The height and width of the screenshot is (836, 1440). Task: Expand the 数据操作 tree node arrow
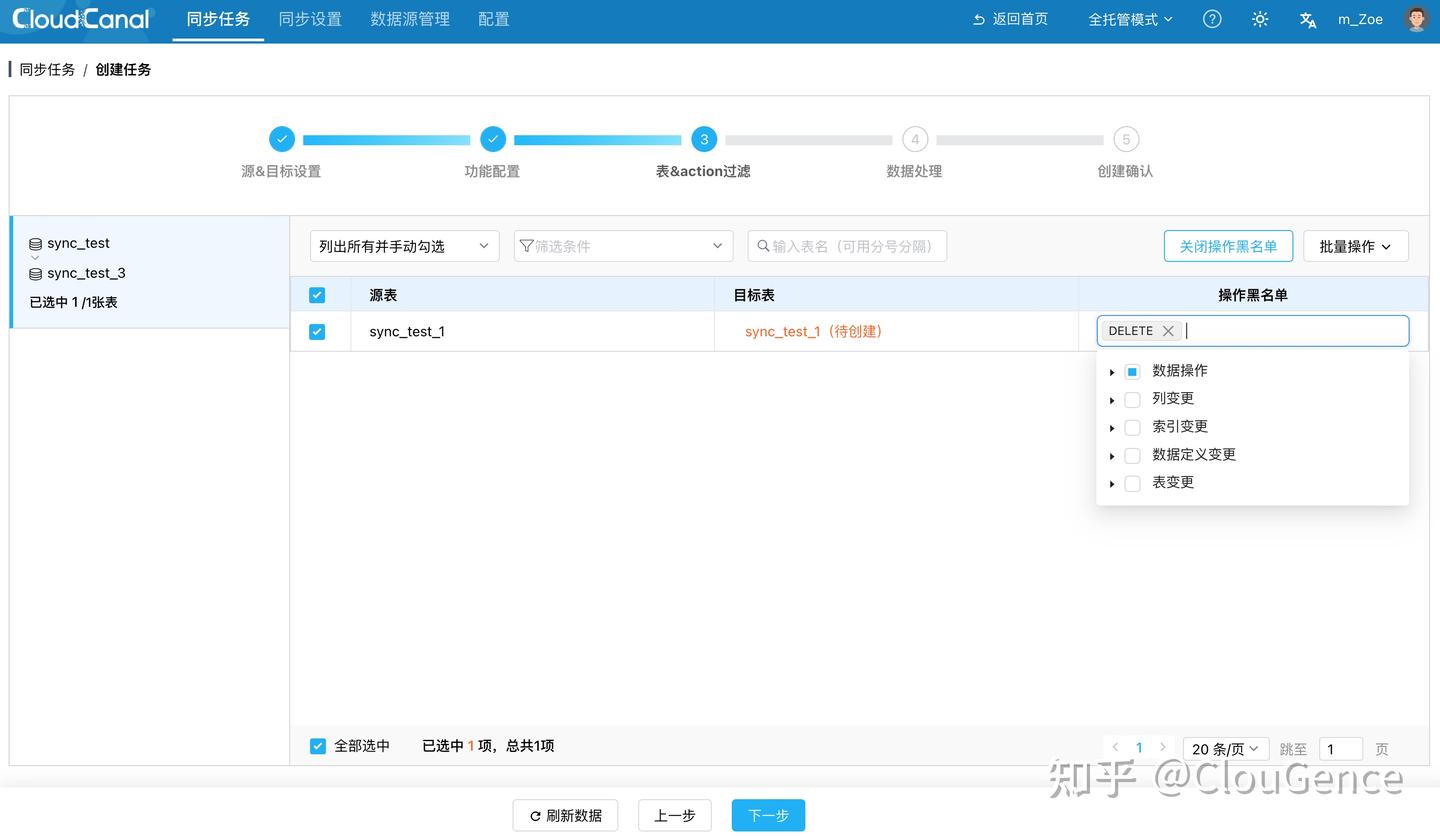[1112, 372]
